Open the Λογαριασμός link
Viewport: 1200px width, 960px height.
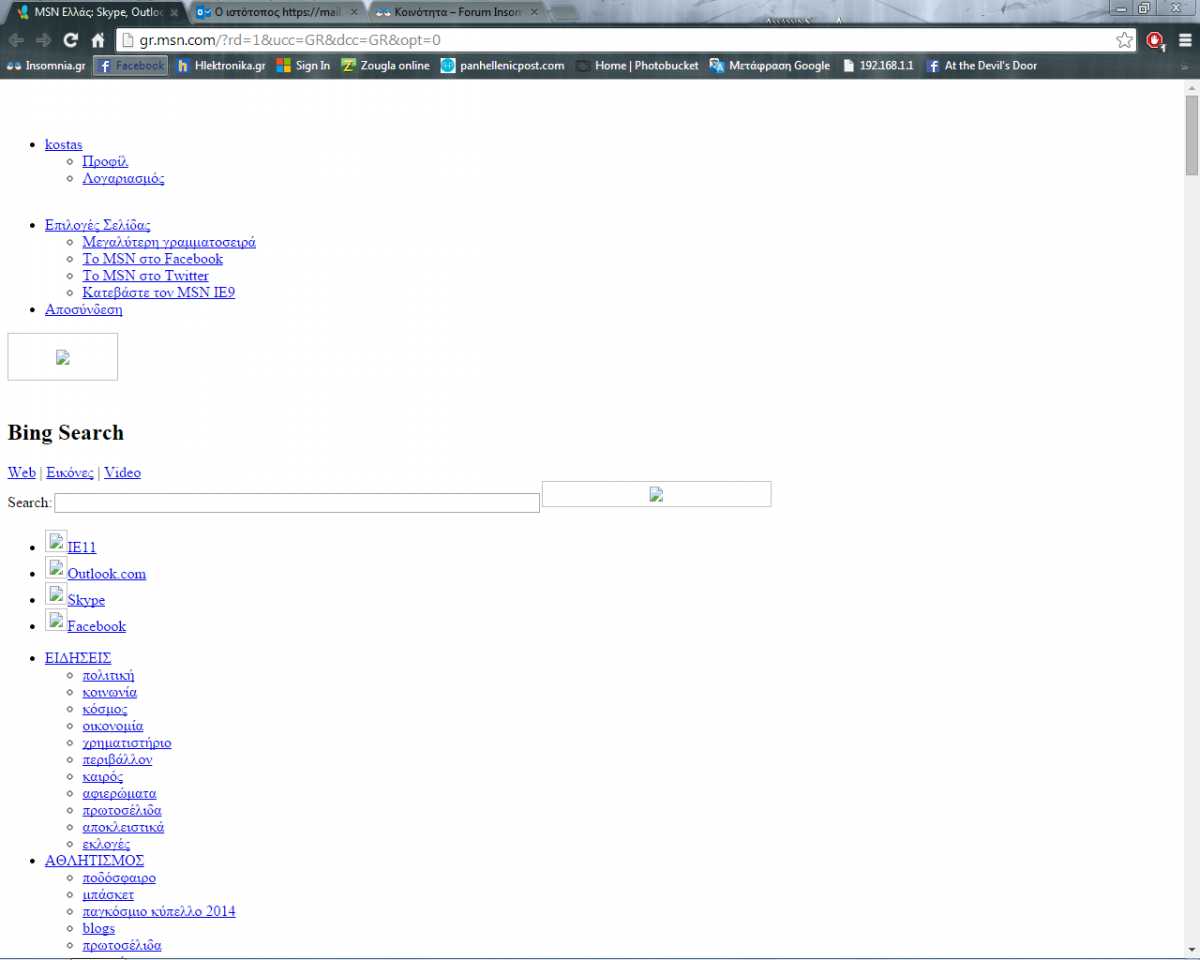pos(123,179)
